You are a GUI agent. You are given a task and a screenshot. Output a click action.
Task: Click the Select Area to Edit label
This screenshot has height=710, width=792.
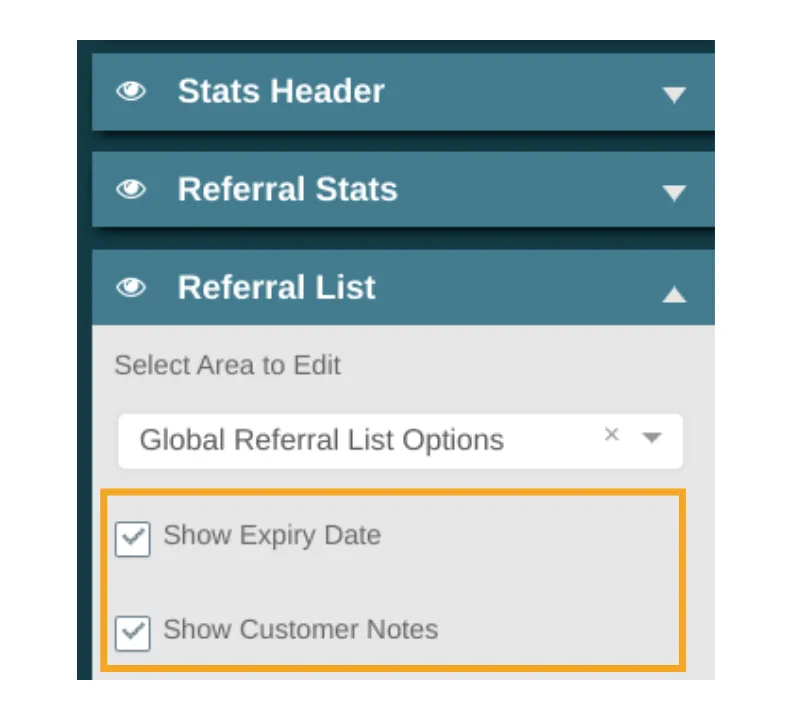click(228, 365)
